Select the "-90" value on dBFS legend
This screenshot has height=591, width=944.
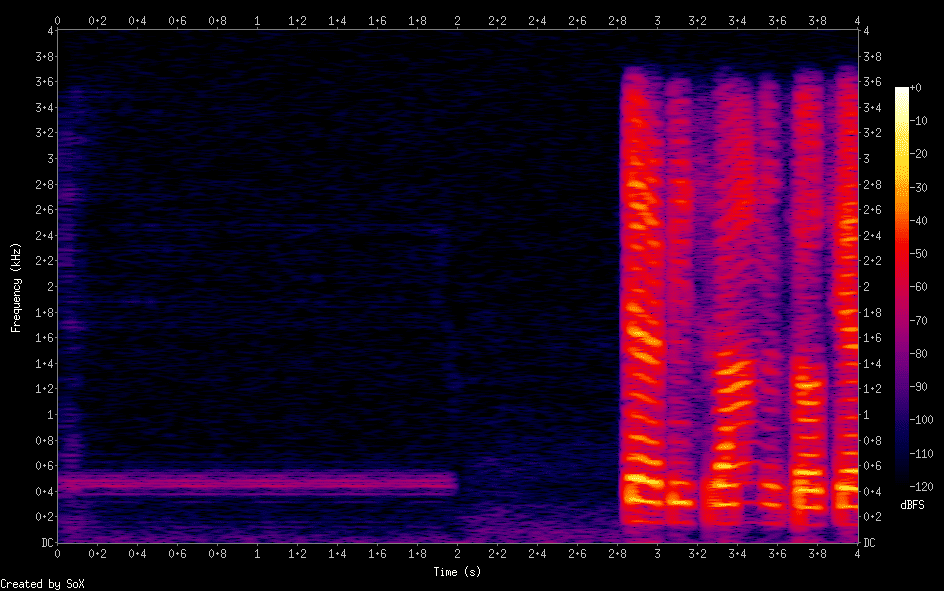point(919,387)
